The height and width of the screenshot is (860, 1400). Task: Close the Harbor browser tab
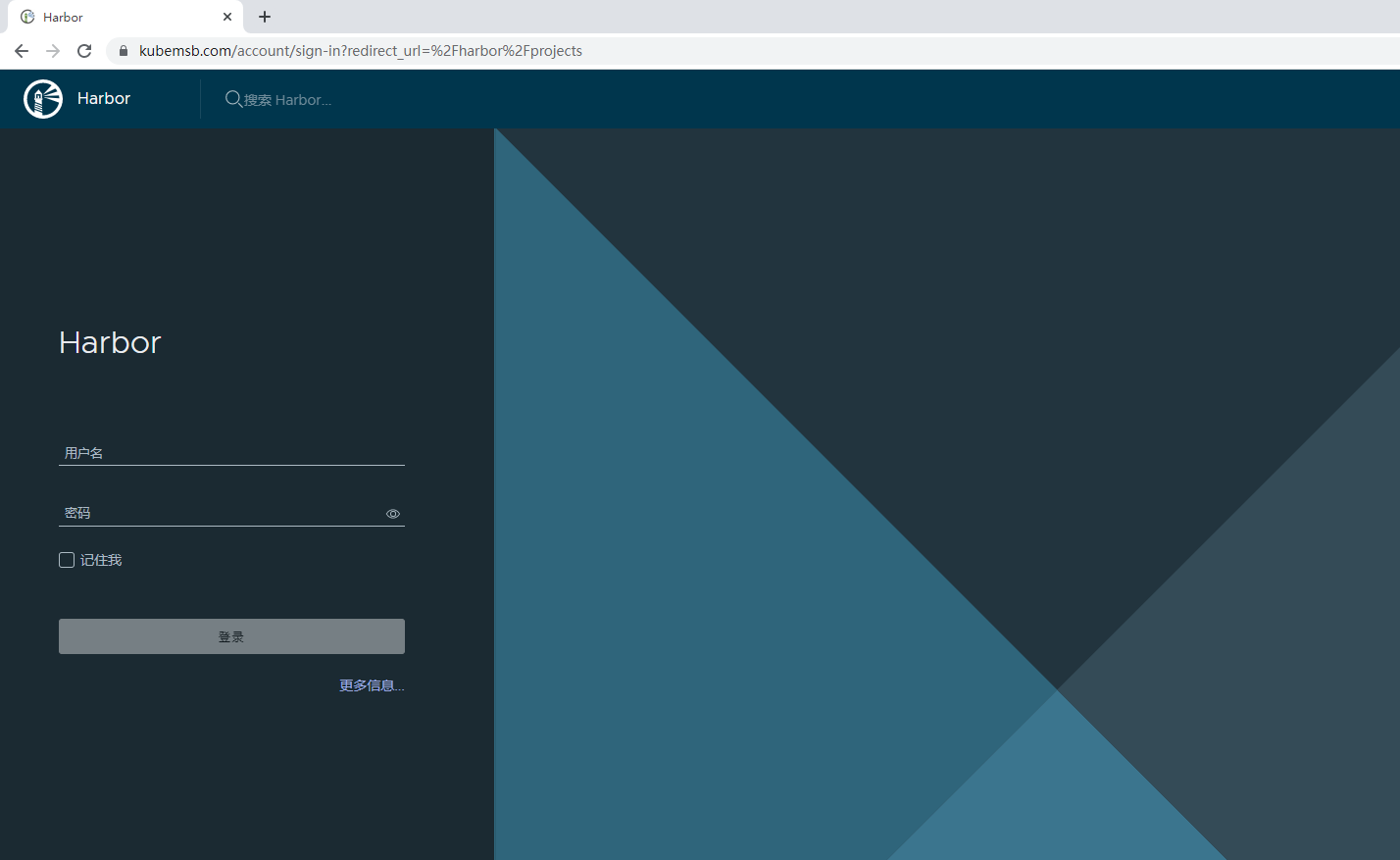227,17
